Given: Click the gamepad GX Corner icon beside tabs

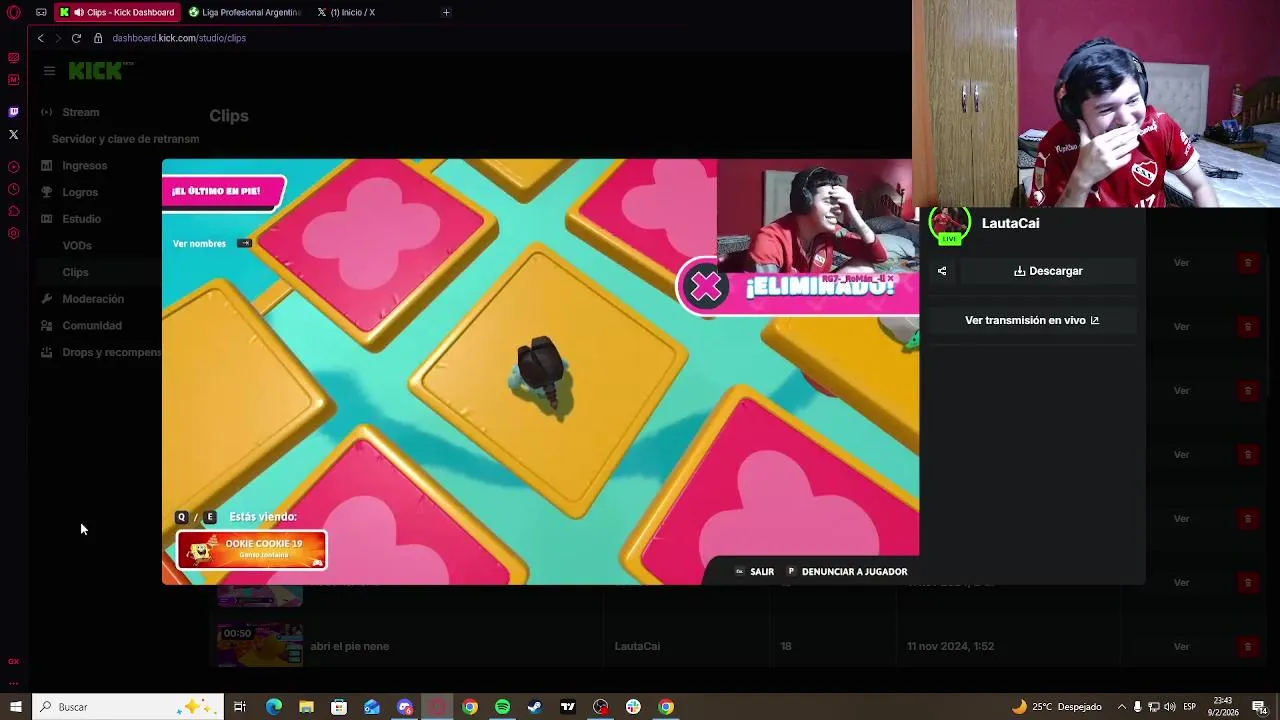Looking at the screenshot, I should pyautogui.click(x=41, y=12).
